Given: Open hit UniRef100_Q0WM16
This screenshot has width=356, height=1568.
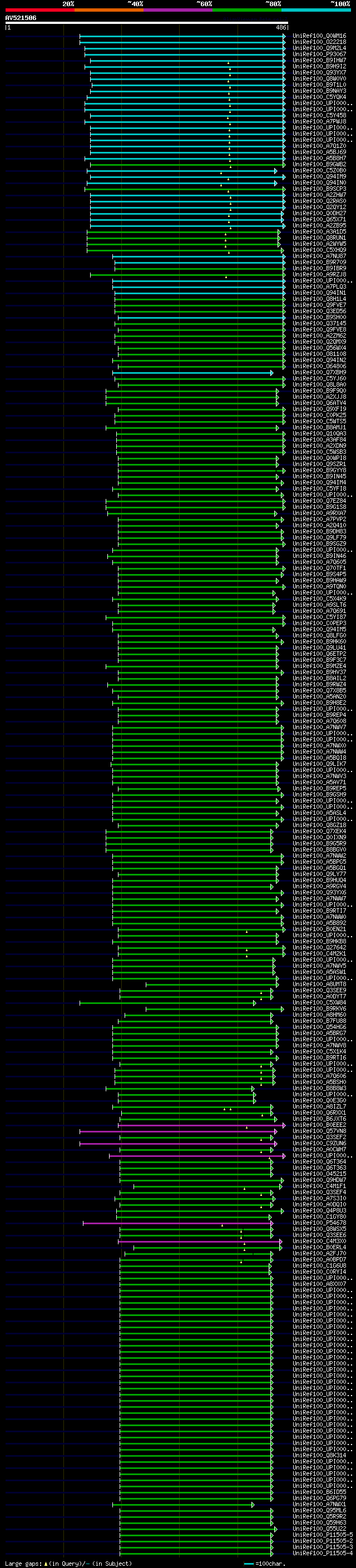Looking at the screenshot, I should pyautogui.click(x=319, y=36).
